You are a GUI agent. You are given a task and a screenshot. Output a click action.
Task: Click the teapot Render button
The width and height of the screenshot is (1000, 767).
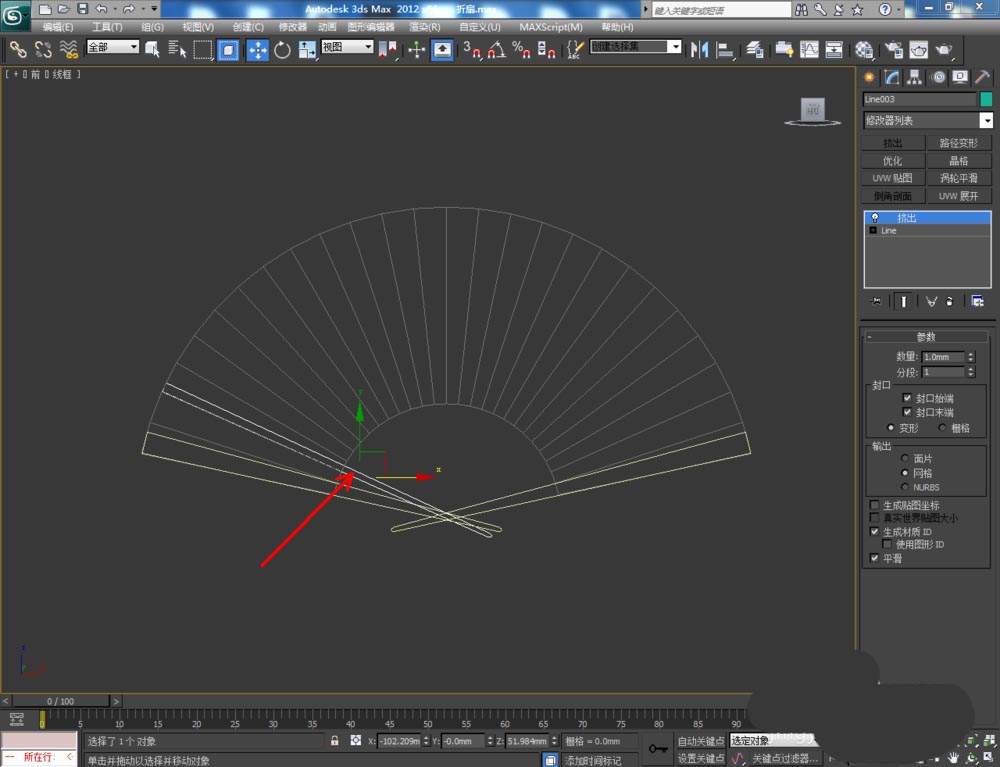(943, 49)
